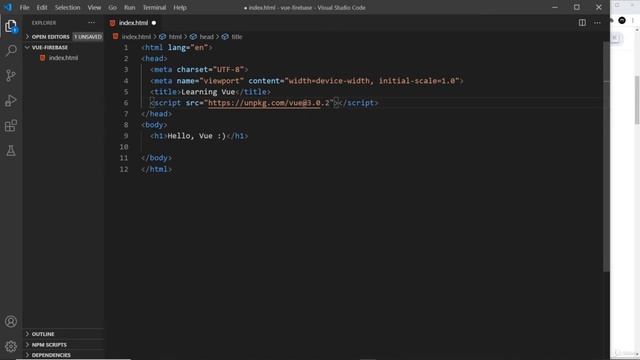Minimize the VS Code window

555,7
